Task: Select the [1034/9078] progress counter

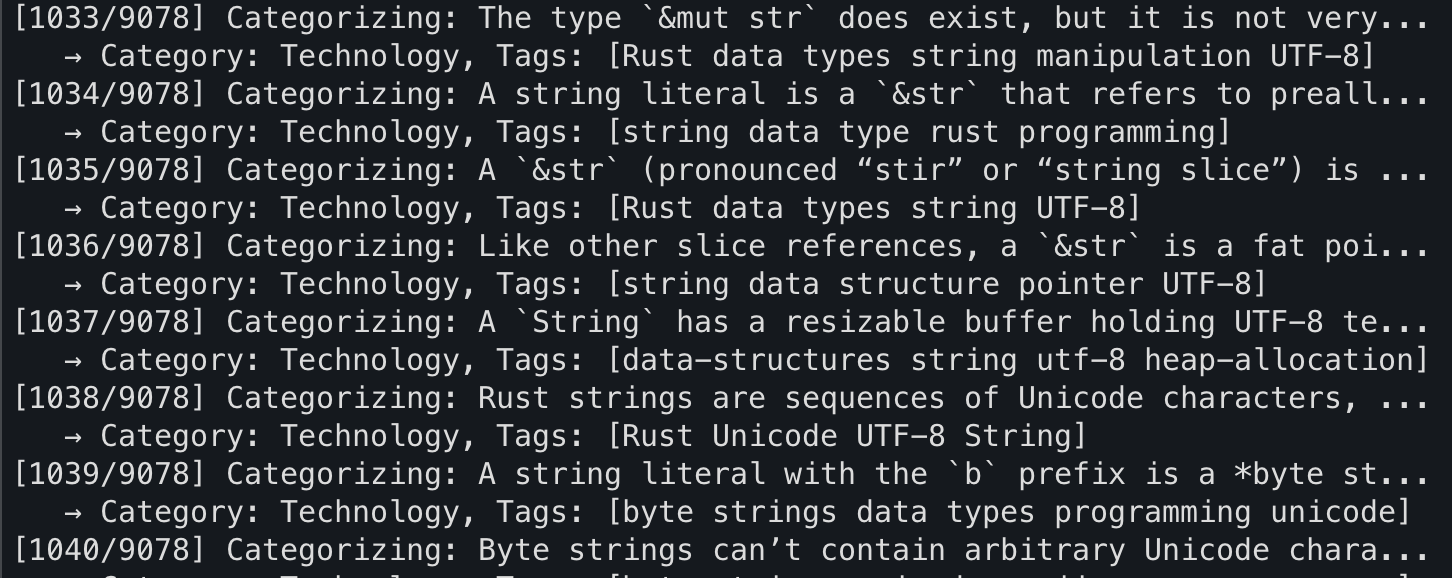Action: (x=109, y=94)
